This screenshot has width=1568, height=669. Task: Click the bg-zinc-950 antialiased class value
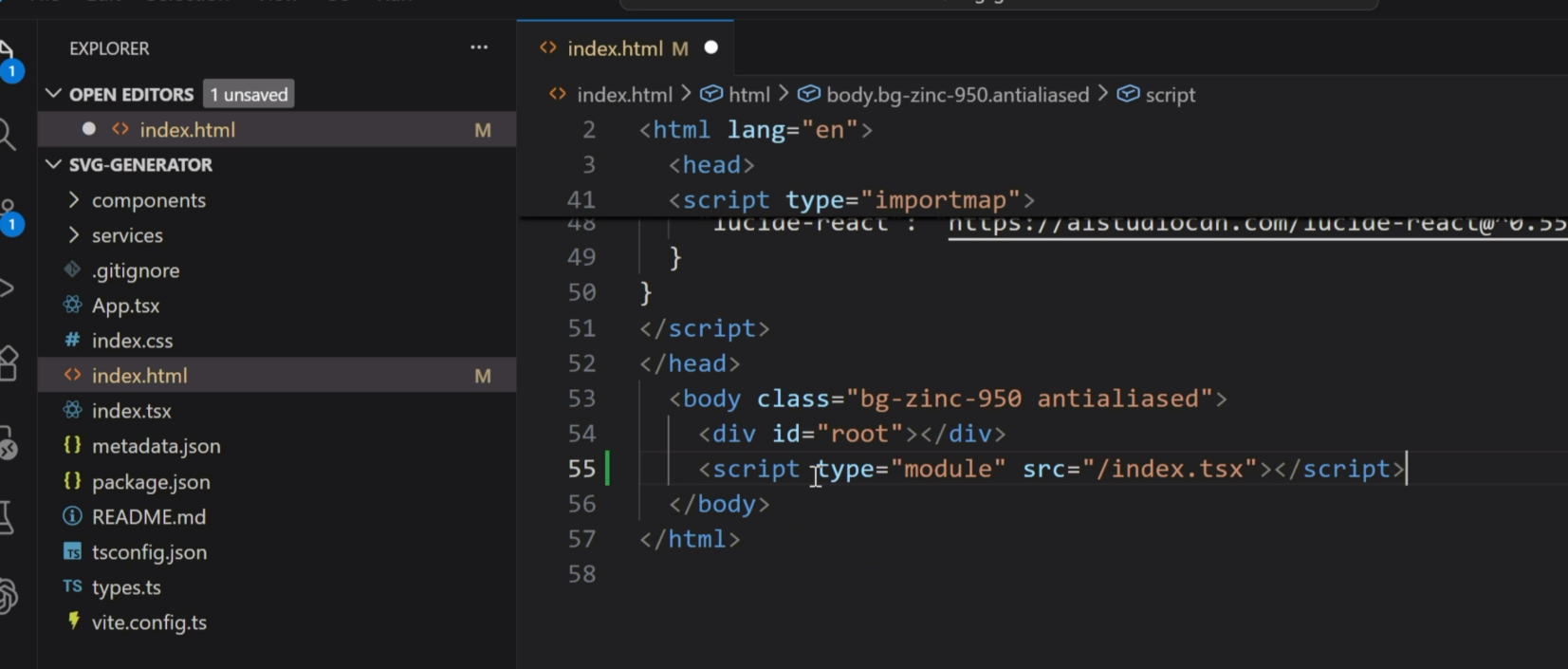click(1029, 399)
